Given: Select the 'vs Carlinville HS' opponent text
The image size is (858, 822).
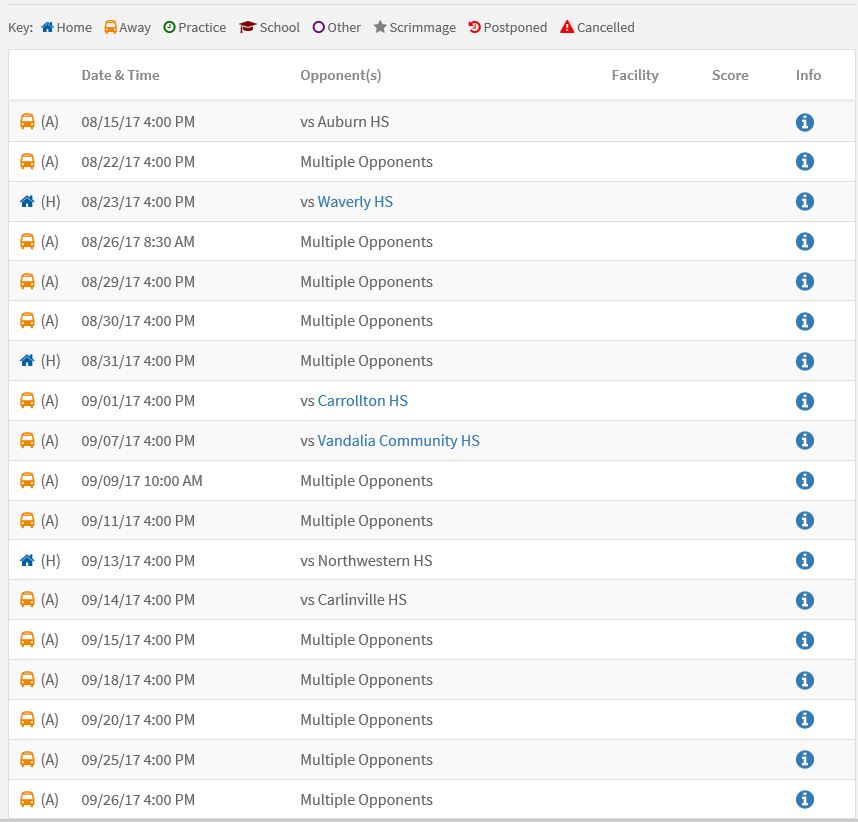Looking at the screenshot, I should click(x=353, y=600).
